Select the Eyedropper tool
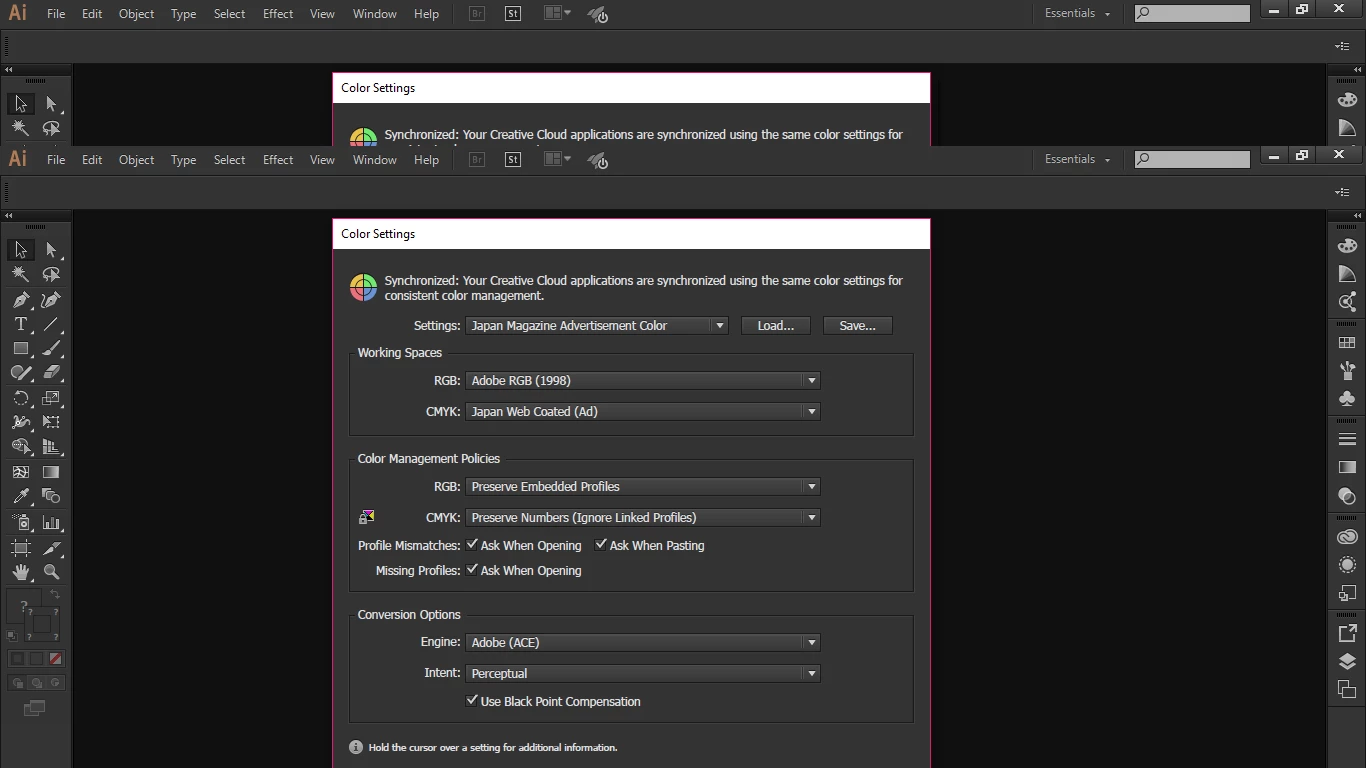Viewport: 1366px width, 768px height. pyautogui.click(x=20, y=496)
